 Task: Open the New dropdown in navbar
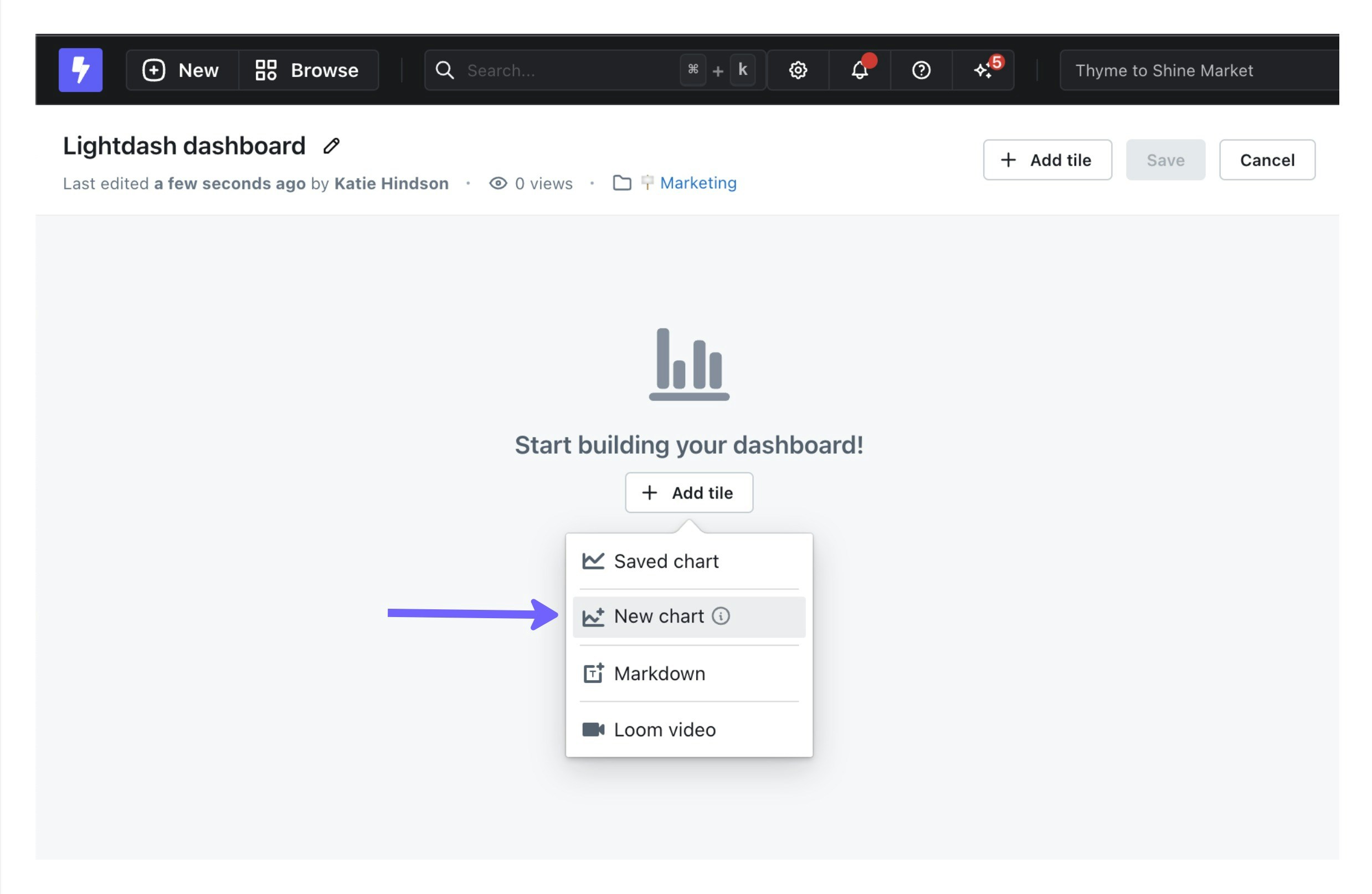tap(182, 70)
